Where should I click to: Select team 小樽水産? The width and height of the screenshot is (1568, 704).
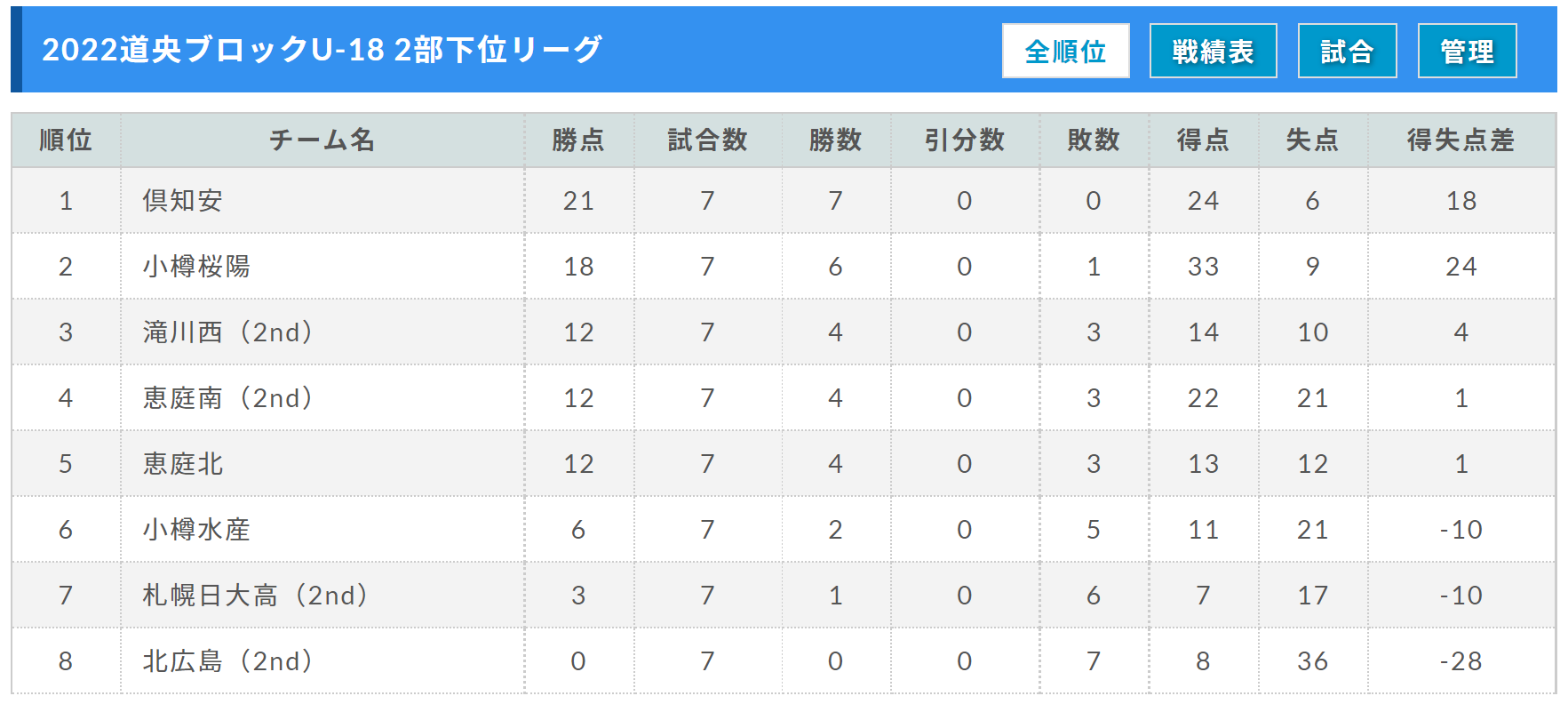[196, 530]
